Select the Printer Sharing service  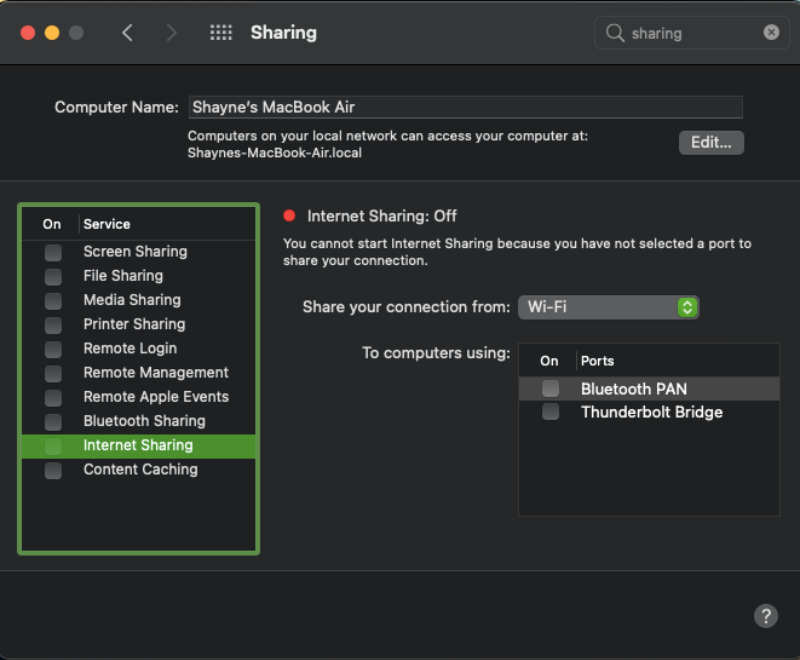(x=133, y=324)
